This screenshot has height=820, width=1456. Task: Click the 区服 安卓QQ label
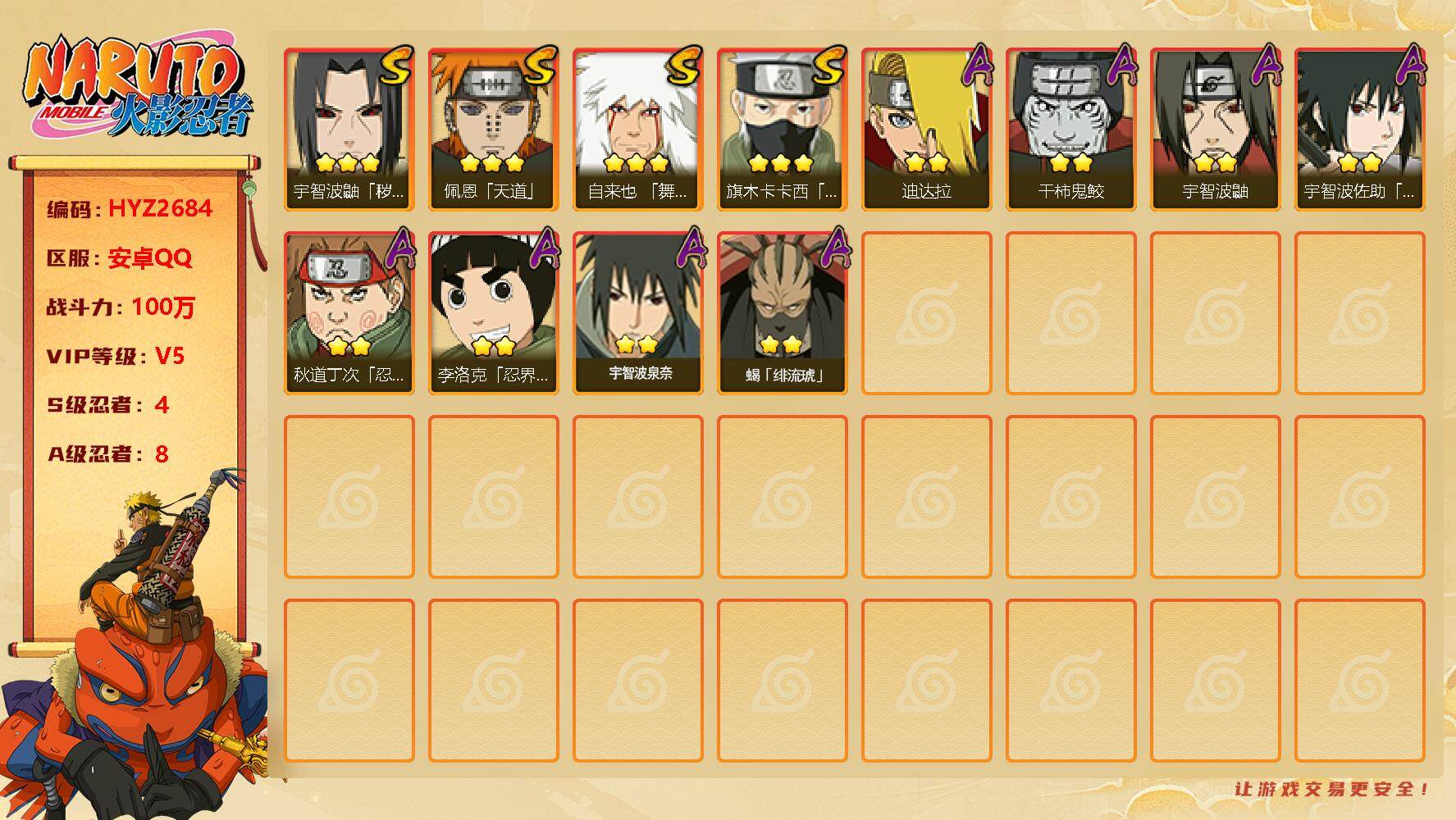(x=119, y=258)
